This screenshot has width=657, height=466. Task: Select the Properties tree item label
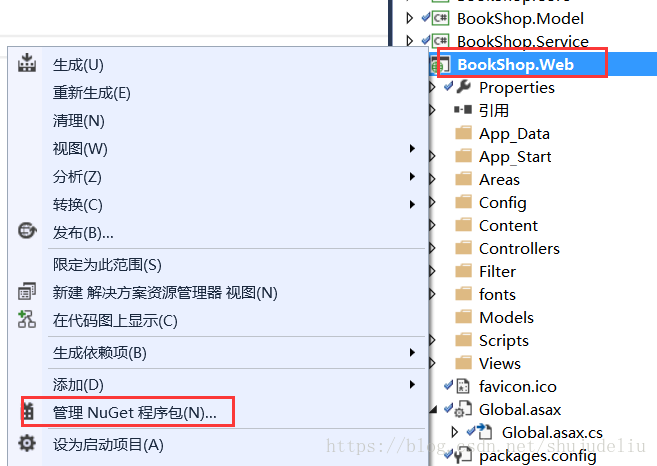click(x=517, y=88)
